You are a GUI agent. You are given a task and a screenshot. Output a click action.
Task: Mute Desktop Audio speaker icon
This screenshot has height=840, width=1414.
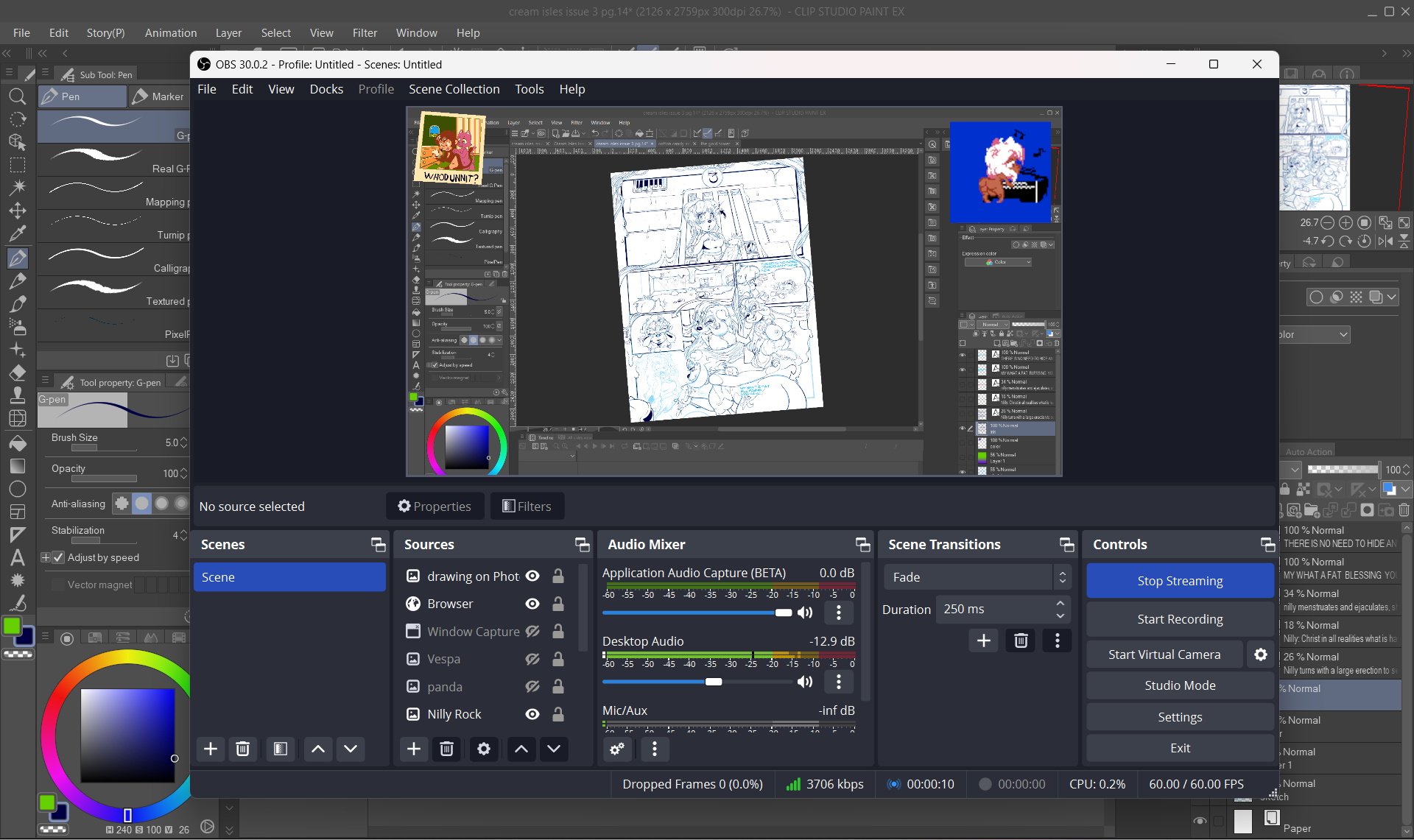pyautogui.click(x=805, y=682)
